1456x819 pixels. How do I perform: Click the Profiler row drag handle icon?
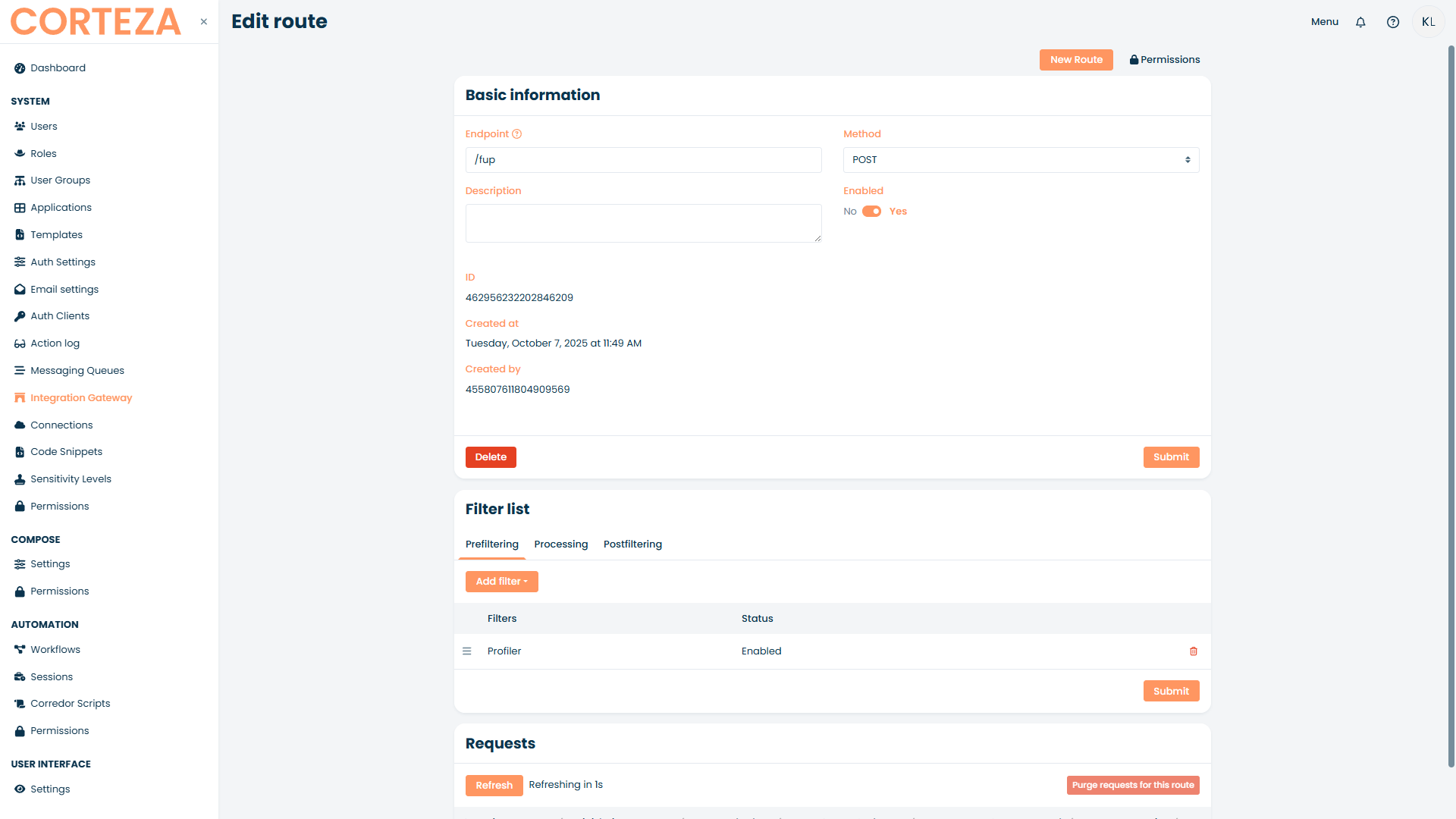pyautogui.click(x=467, y=651)
